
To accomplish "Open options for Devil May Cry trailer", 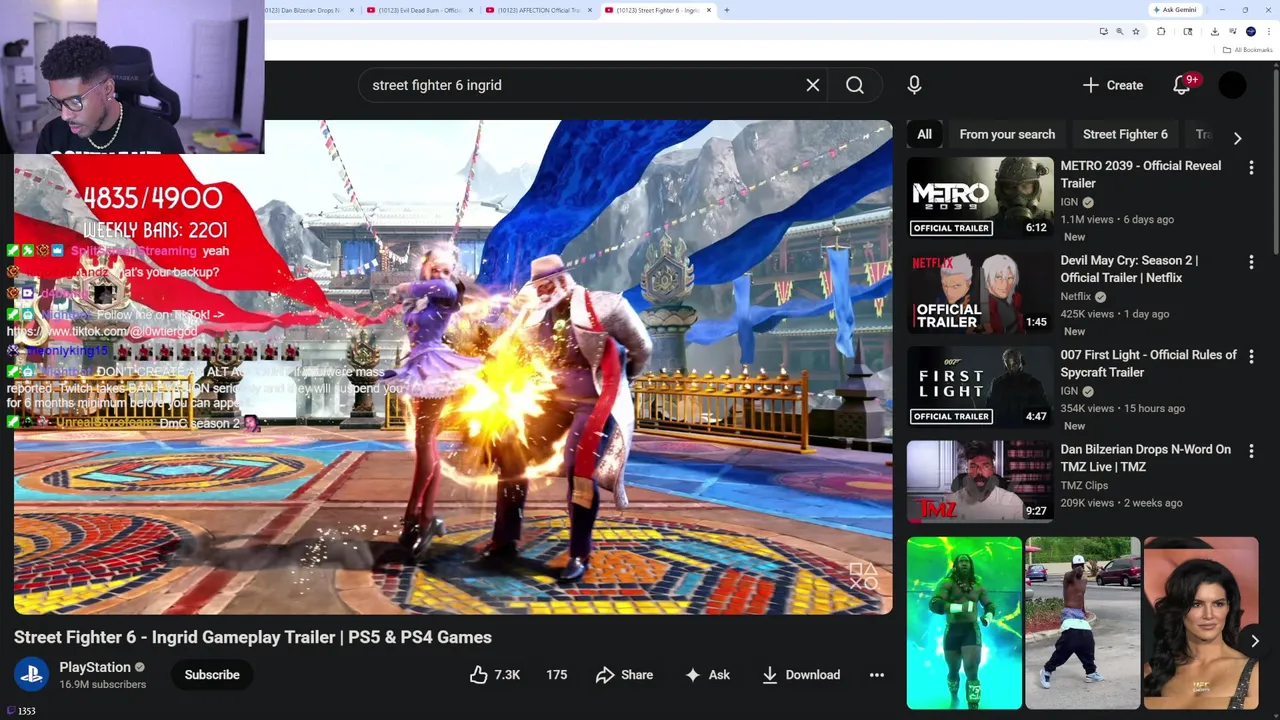I will (x=1251, y=262).
